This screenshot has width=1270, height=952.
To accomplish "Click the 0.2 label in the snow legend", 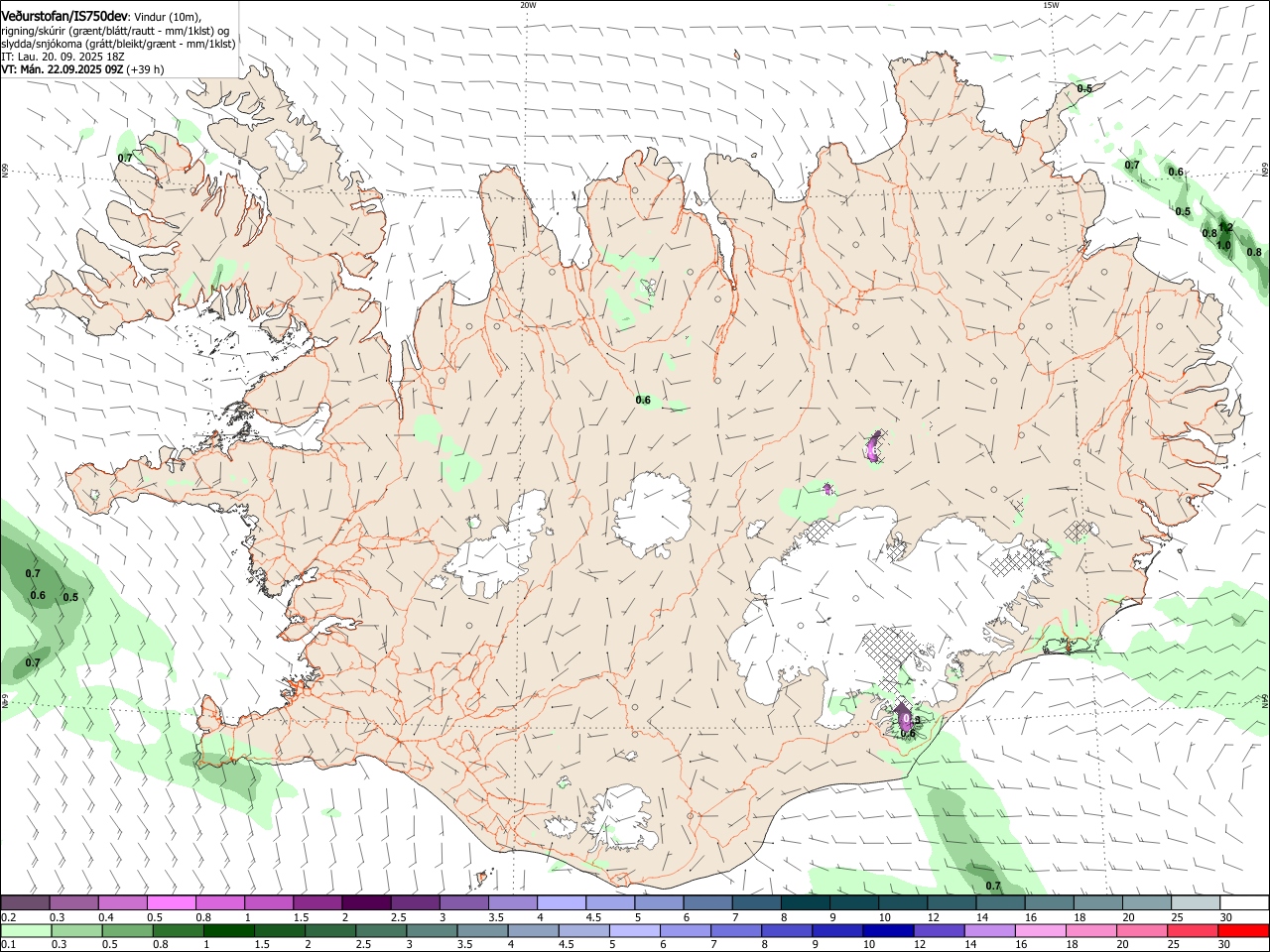I will click(8, 917).
